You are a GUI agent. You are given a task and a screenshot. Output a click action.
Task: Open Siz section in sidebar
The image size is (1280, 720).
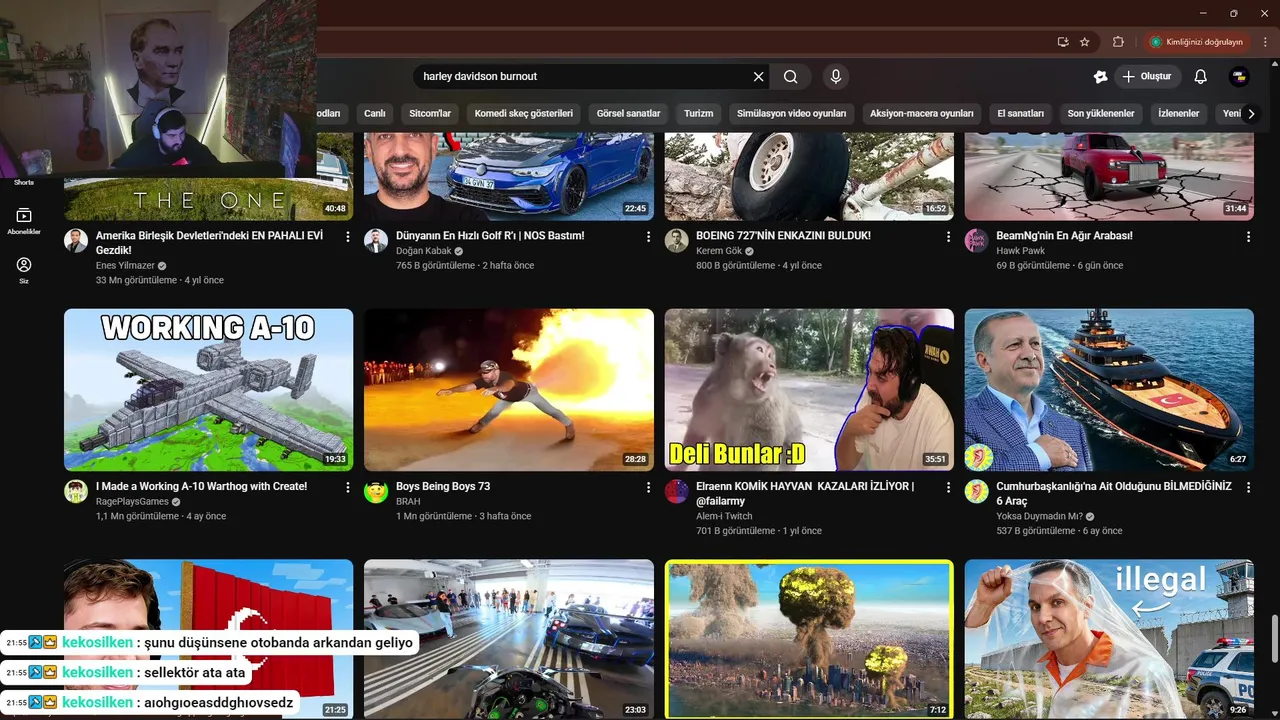[x=24, y=270]
